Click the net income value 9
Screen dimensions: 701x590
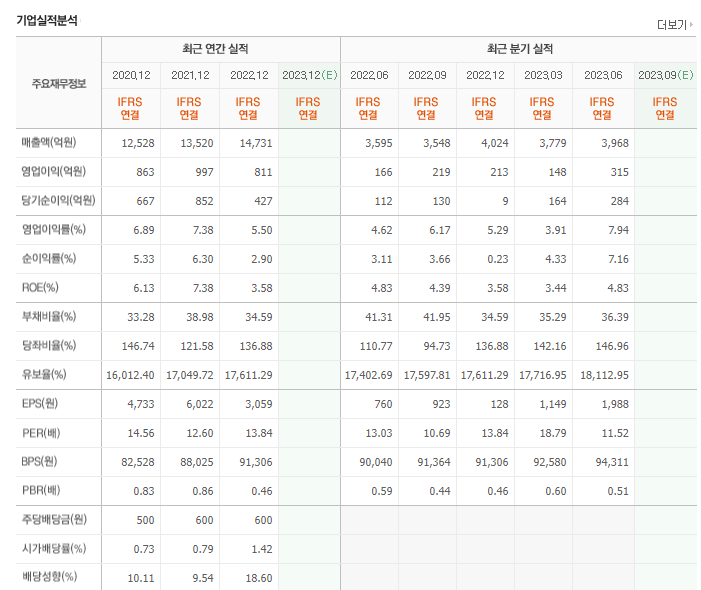click(x=505, y=201)
